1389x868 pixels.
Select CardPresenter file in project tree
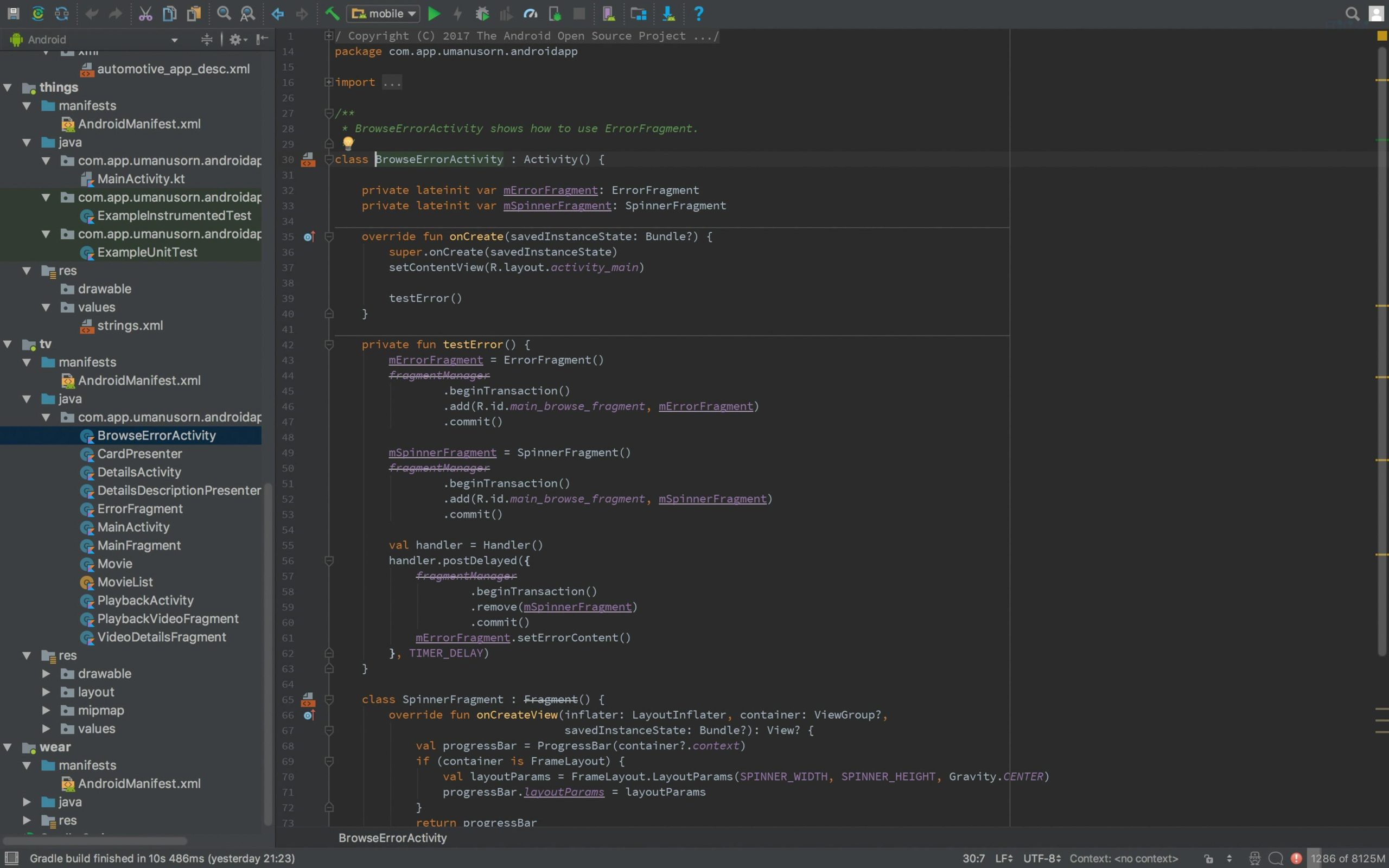[x=139, y=454]
